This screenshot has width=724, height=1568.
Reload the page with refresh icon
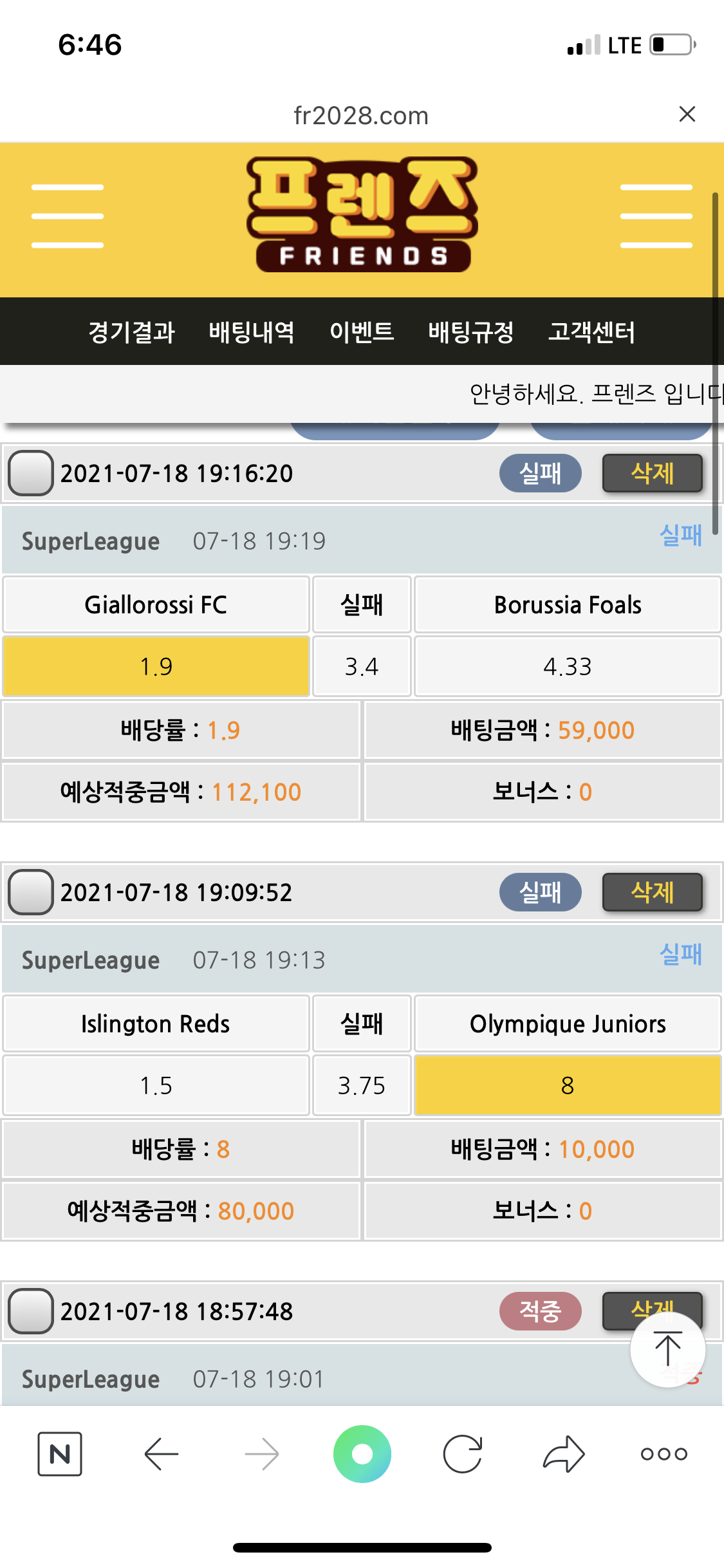point(463,1453)
